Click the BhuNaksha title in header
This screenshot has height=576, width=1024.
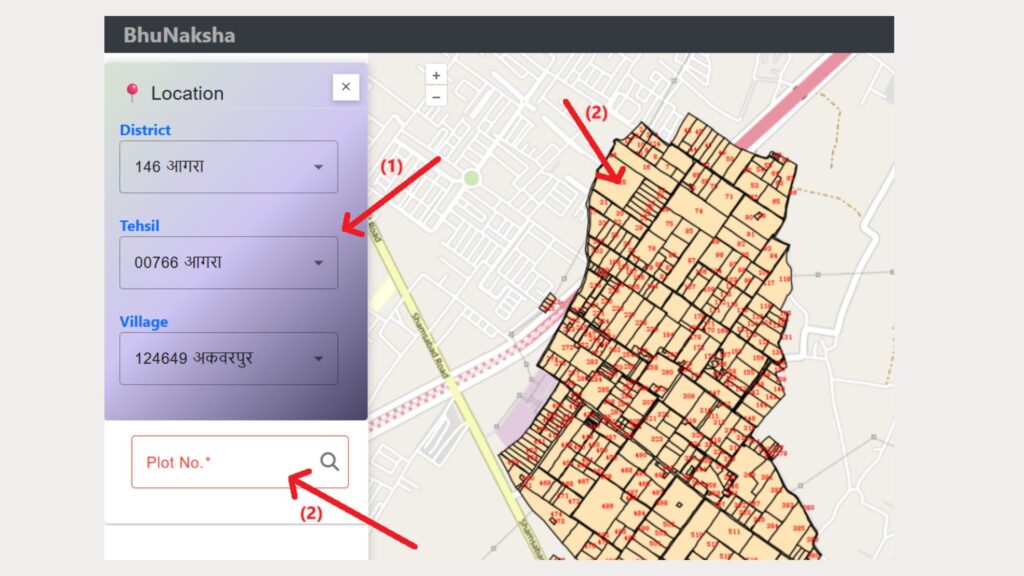pos(179,35)
